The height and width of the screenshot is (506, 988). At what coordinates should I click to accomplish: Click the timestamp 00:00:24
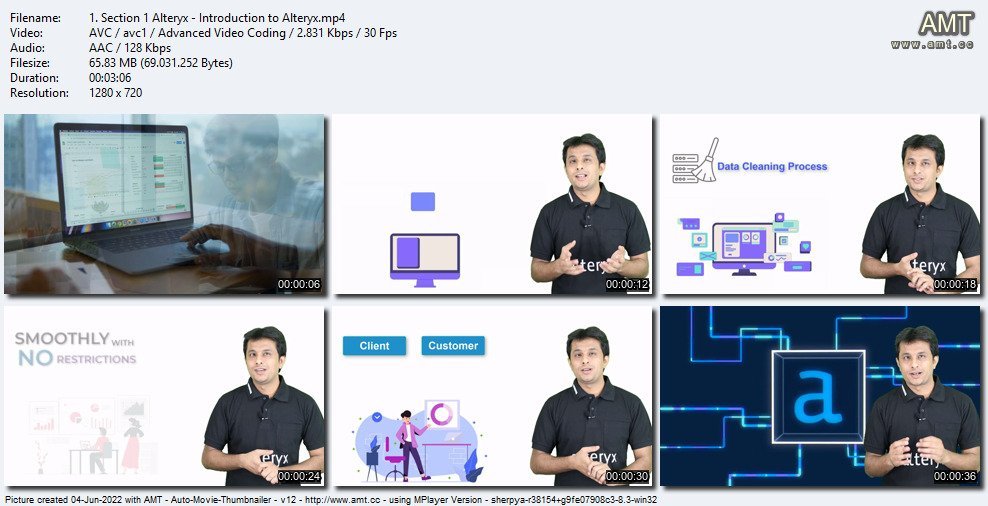point(299,476)
